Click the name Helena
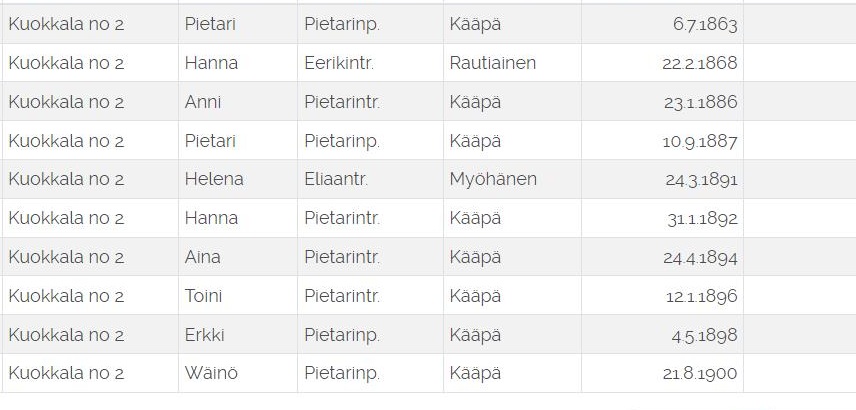The width and height of the screenshot is (856, 410). 214,179
